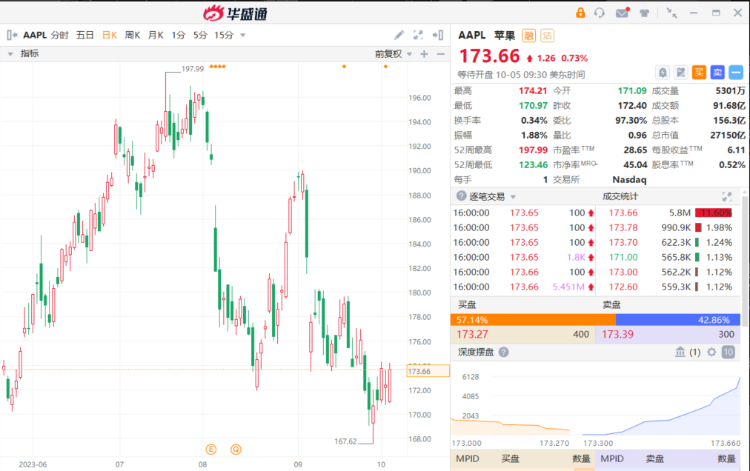Click the orange lock icon
This screenshot has height=471, width=750.
pos(580,13)
